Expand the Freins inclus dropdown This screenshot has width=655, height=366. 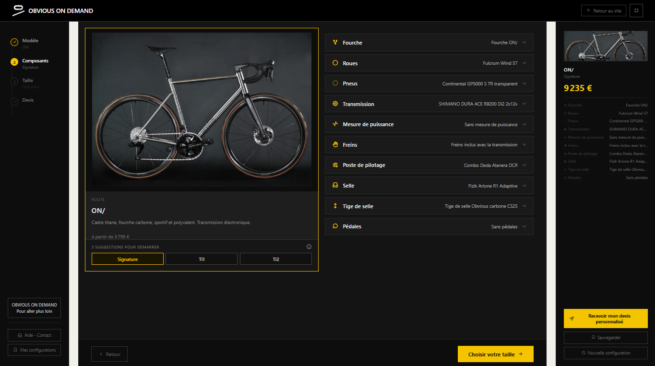pos(429,145)
